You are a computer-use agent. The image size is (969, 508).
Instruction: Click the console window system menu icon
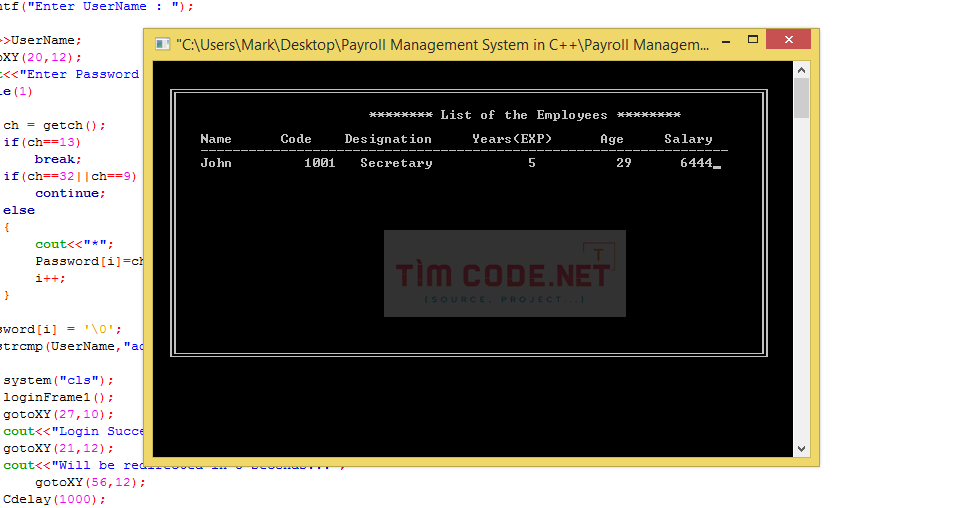[163, 44]
